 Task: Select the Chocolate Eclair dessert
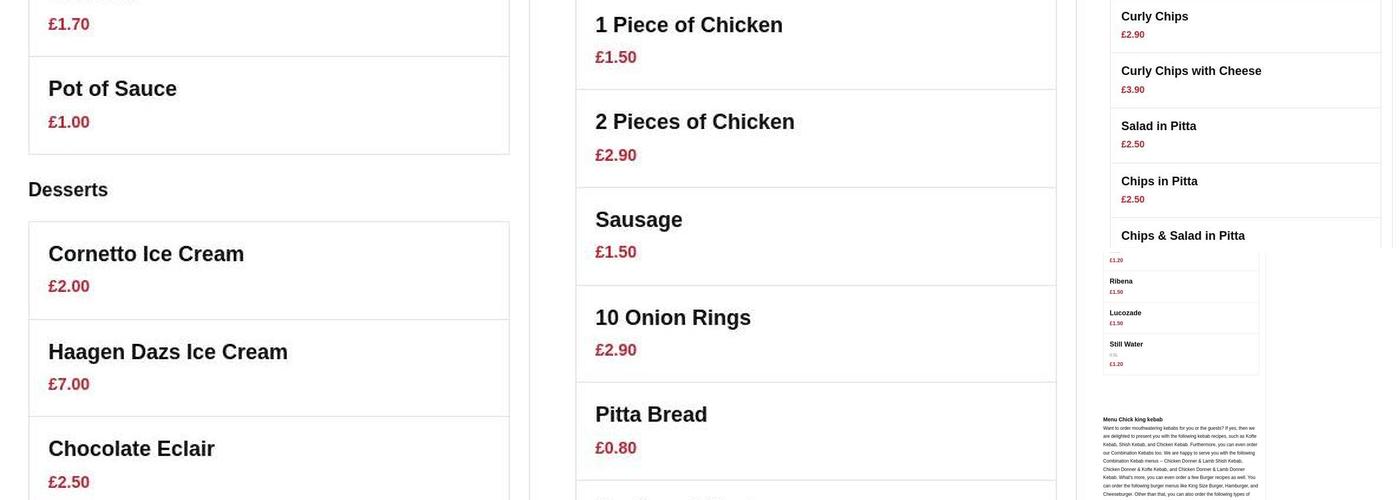pyautogui.click(x=131, y=449)
